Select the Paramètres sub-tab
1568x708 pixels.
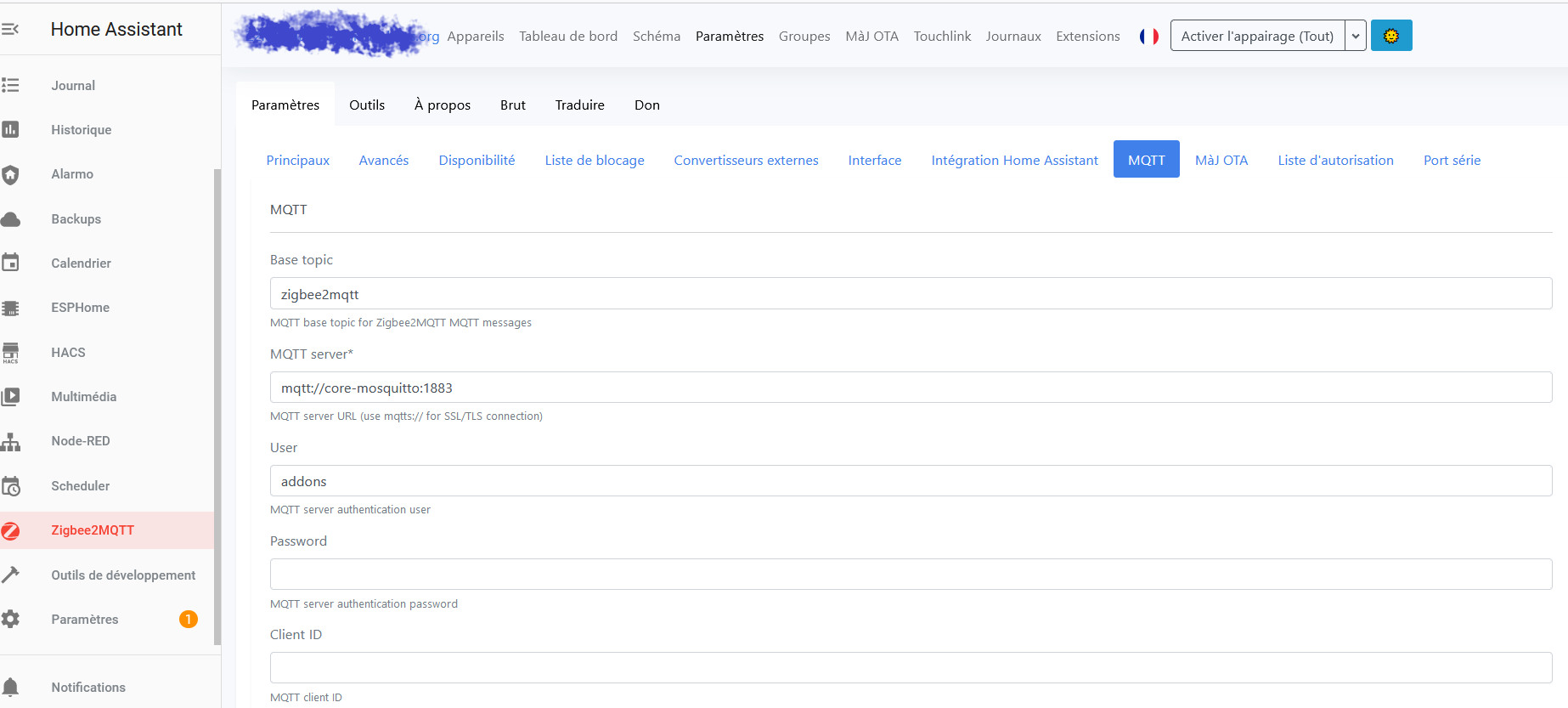click(x=285, y=105)
